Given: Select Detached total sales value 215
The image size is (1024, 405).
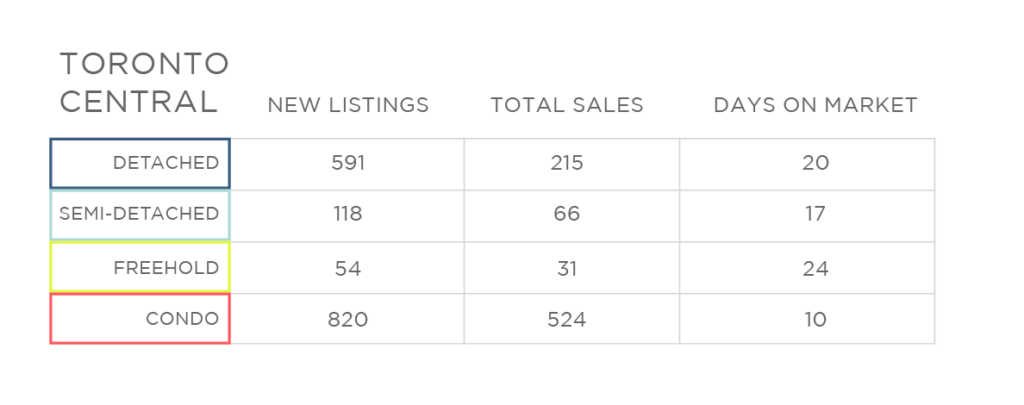Looking at the screenshot, I should (566, 163).
